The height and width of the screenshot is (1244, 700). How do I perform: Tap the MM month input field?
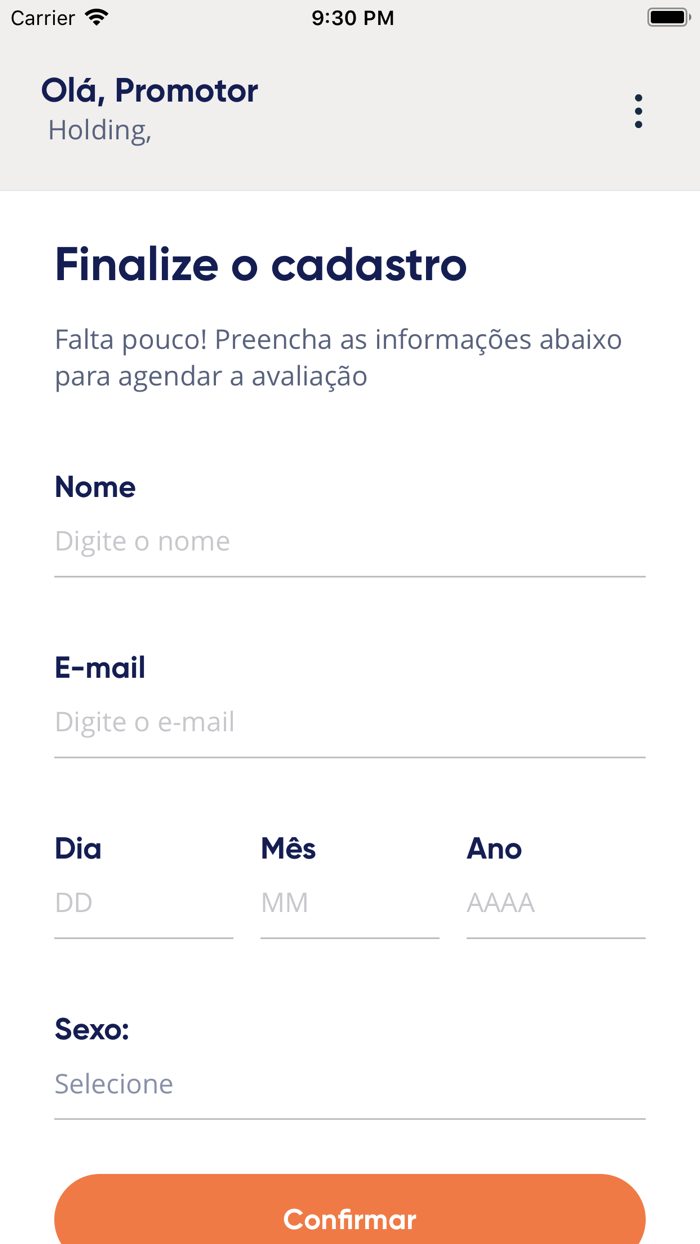349,902
